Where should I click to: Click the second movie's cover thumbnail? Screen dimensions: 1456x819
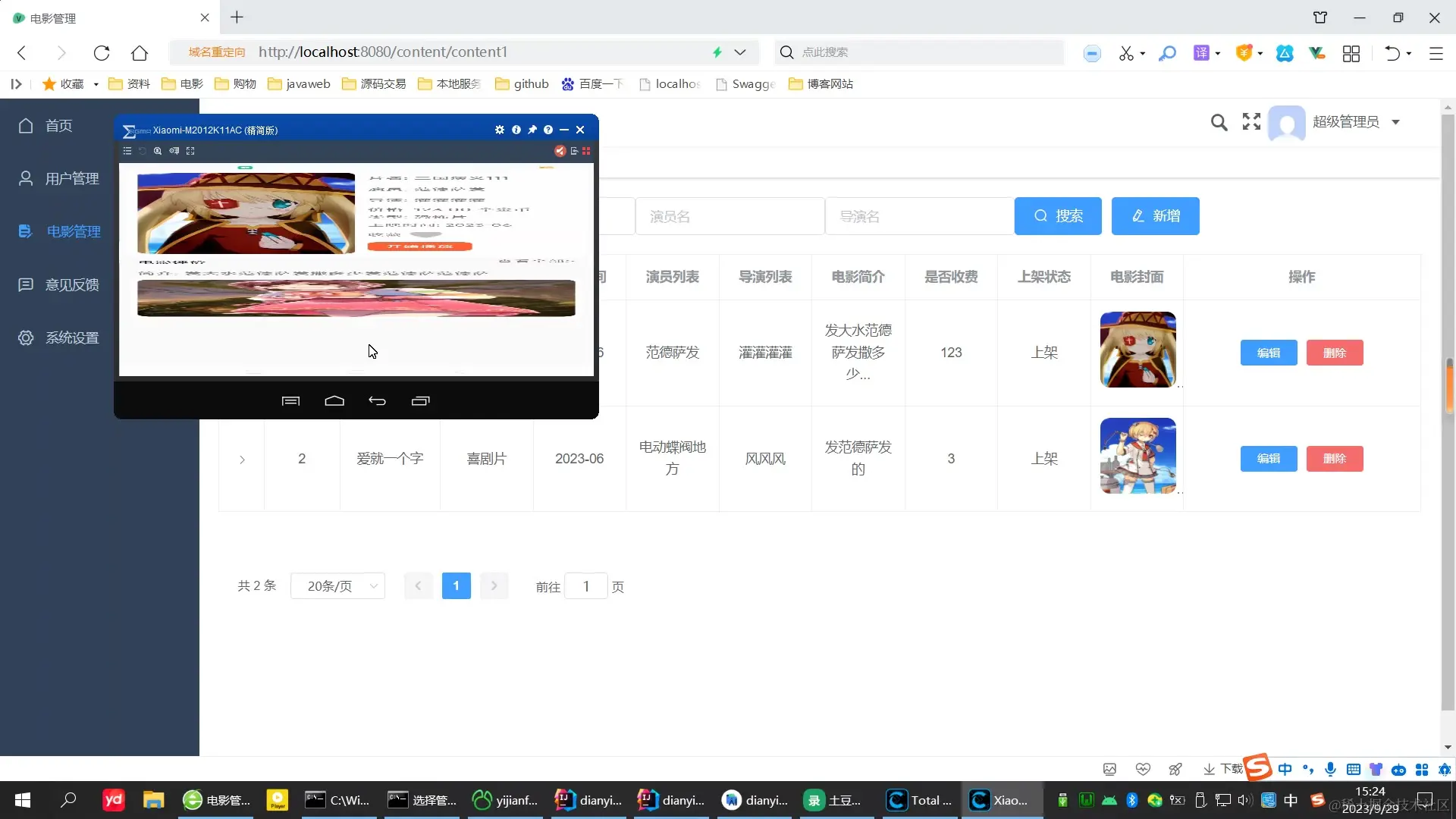pos(1137,456)
